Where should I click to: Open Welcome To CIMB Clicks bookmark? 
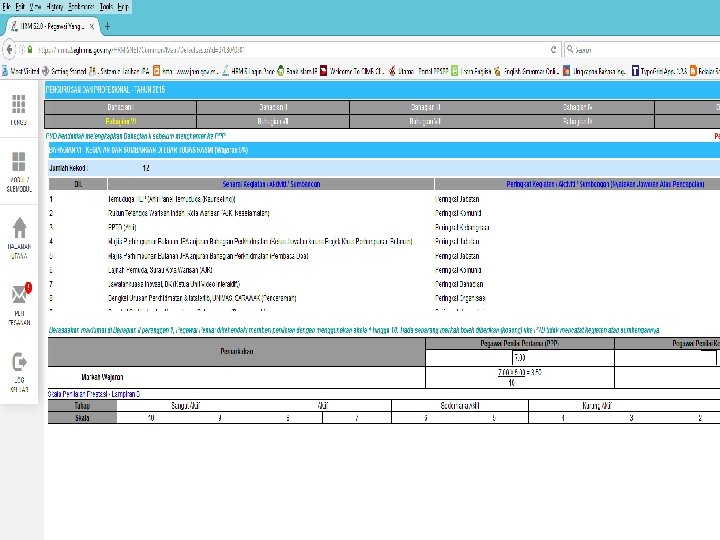pos(352,71)
